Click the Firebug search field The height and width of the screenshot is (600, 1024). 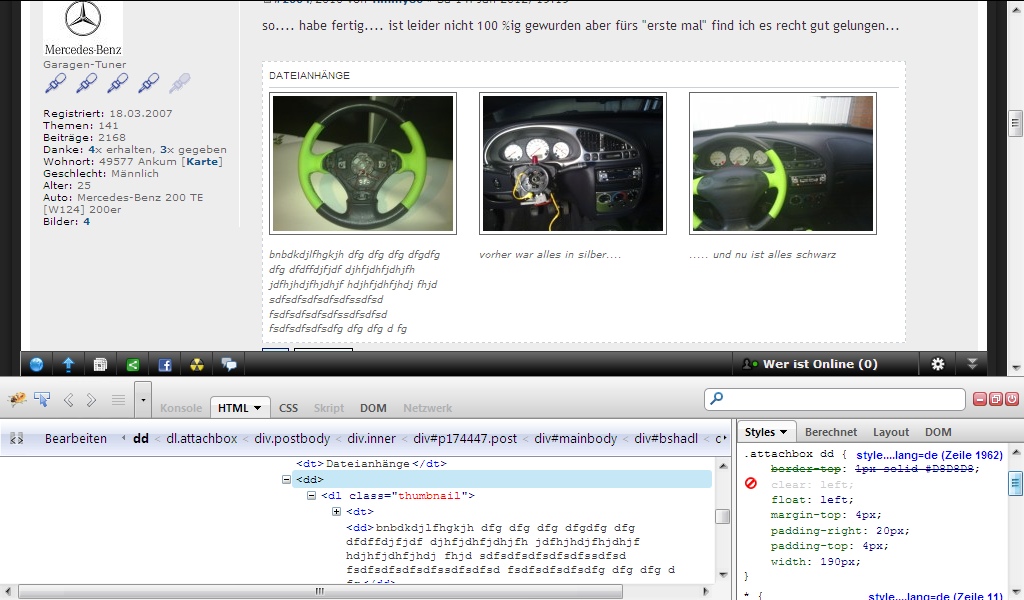(x=835, y=399)
